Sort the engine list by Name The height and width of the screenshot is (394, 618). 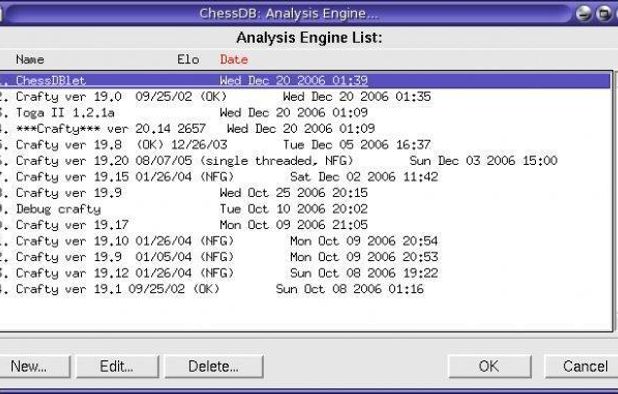30,59
